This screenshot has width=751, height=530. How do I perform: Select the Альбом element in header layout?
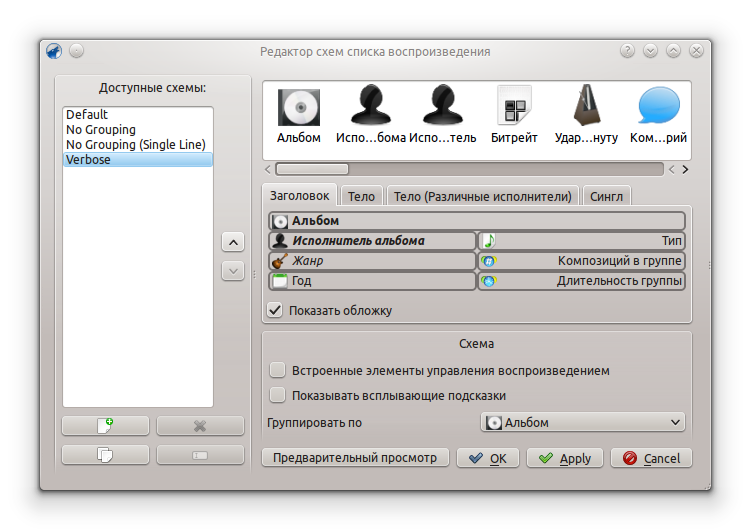(x=477, y=221)
